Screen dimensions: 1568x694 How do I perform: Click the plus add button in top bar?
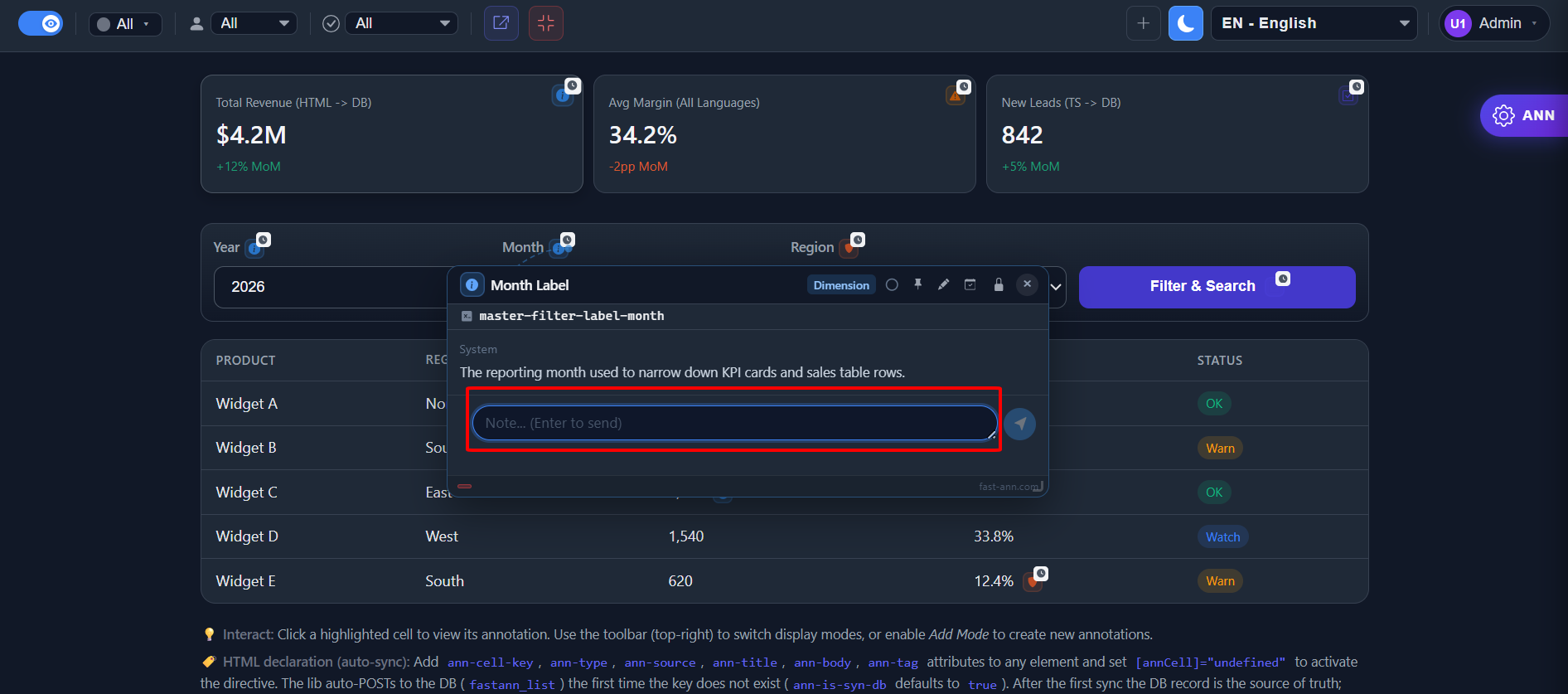pos(1144,23)
